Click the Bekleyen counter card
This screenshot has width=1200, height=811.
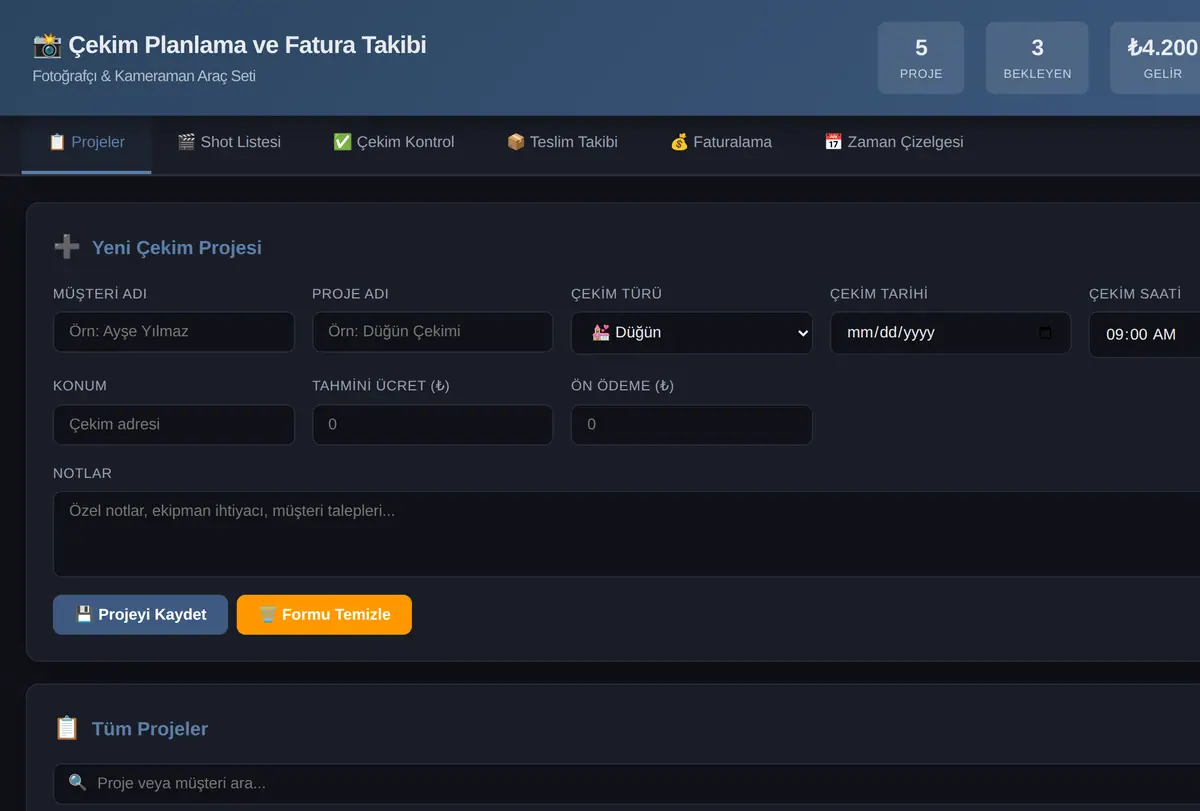pyautogui.click(x=1037, y=58)
